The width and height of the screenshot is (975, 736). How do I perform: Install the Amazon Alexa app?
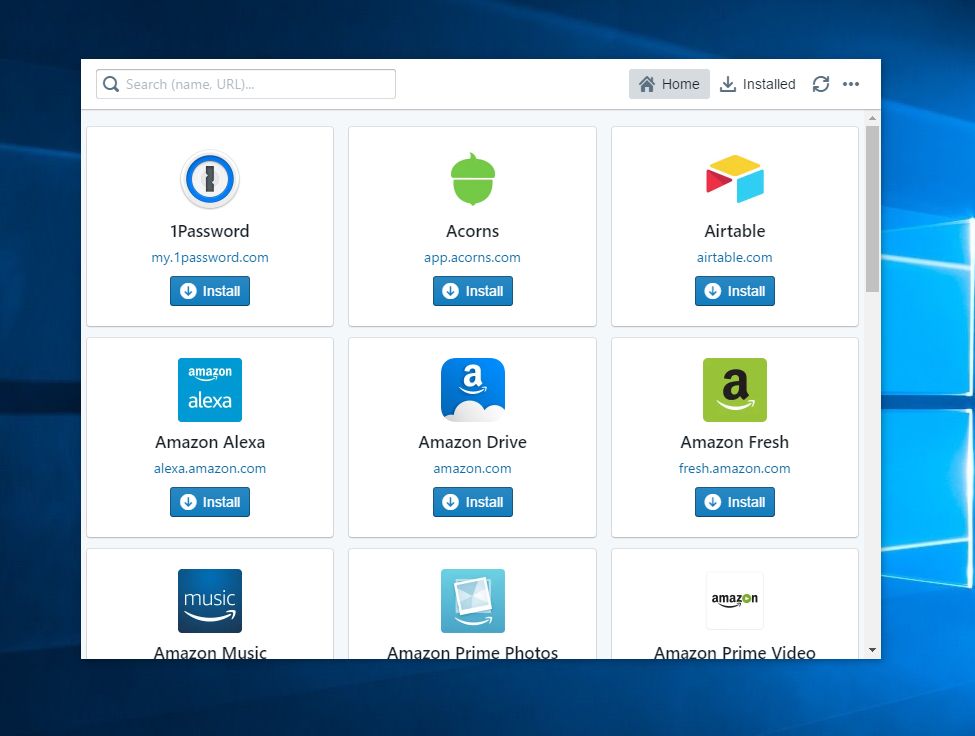(210, 502)
